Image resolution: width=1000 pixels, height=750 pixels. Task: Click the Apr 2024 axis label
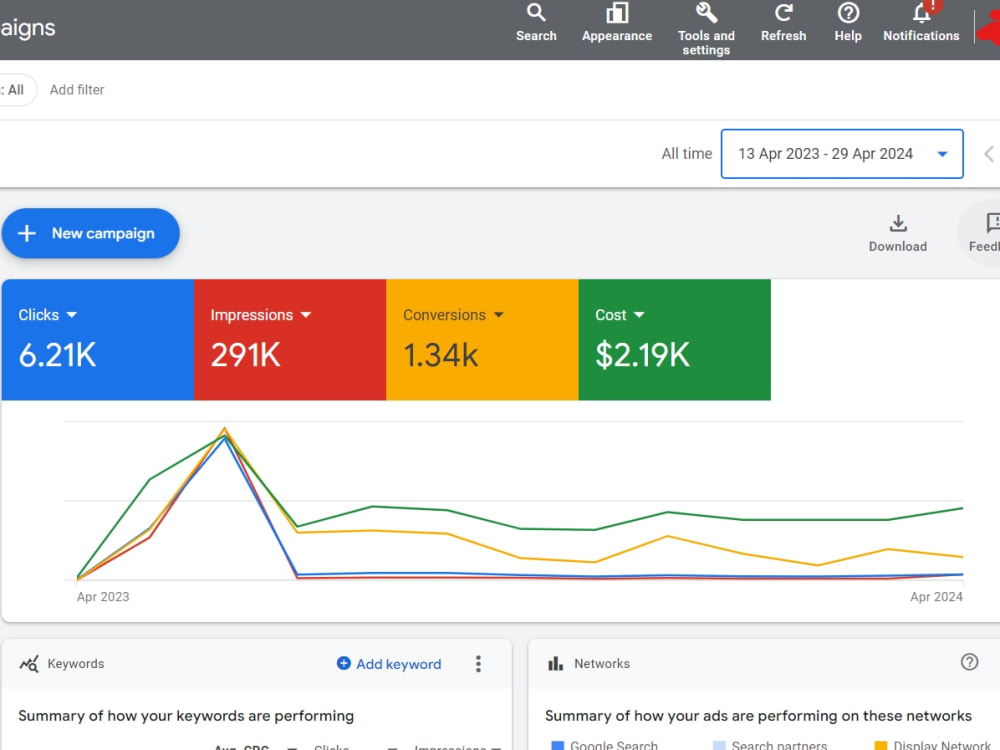[x=936, y=597]
